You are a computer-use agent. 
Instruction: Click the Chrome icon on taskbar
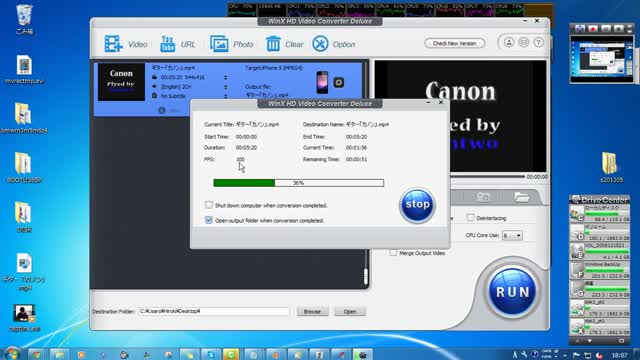pos(36,355)
